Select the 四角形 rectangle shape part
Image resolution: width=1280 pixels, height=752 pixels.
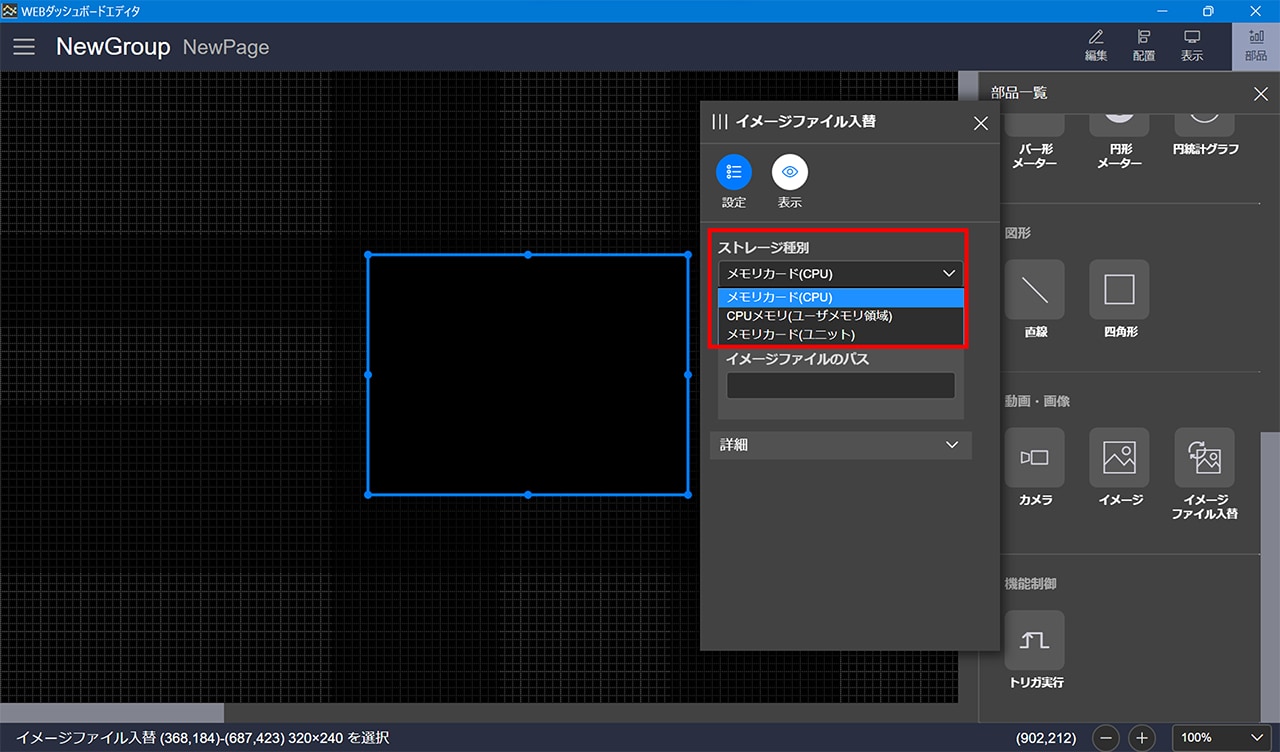[x=1119, y=290]
